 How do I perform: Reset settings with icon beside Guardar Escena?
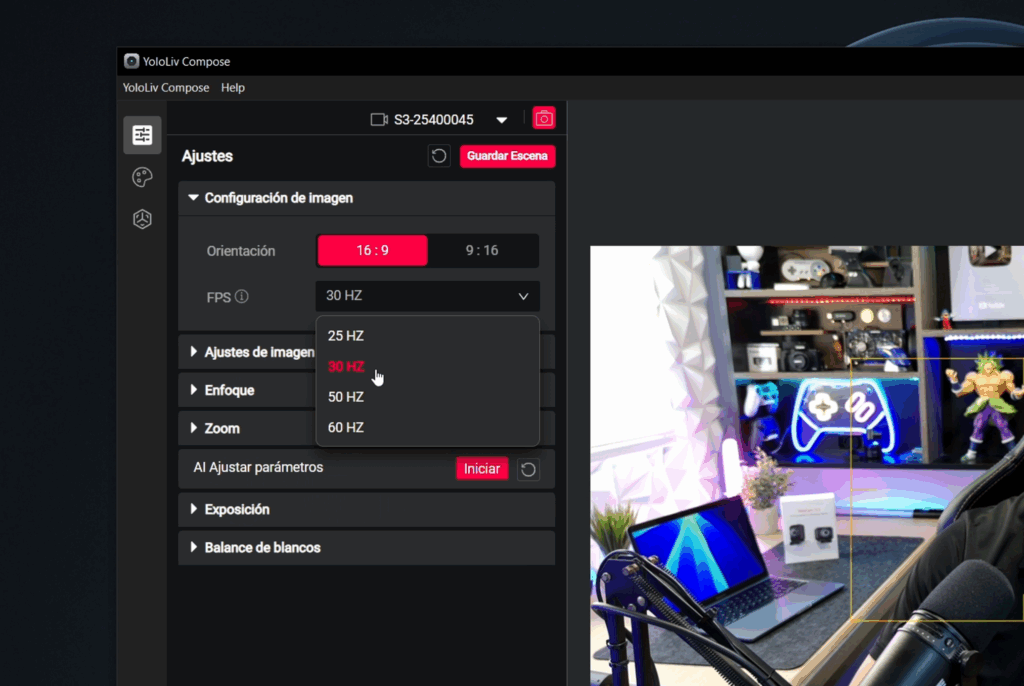tap(438, 156)
